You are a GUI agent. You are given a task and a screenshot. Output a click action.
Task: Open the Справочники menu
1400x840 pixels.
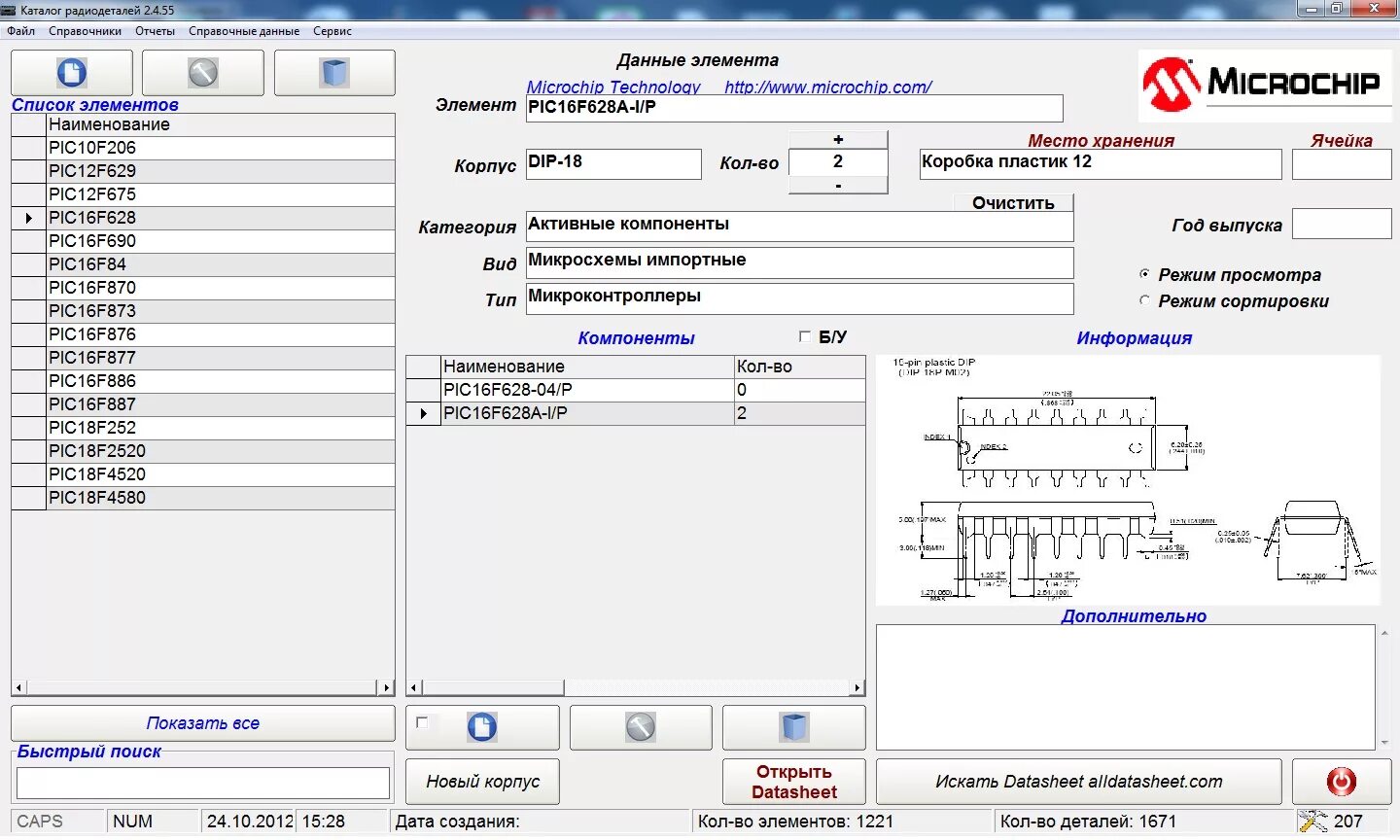[x=86, y=31]
